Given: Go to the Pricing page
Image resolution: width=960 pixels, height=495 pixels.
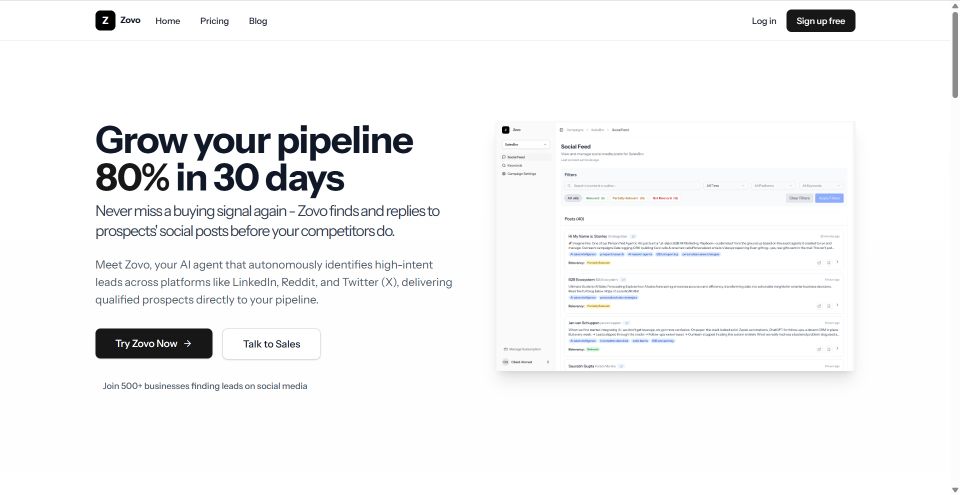Looking at the screenshot, I should pos(214,21).
